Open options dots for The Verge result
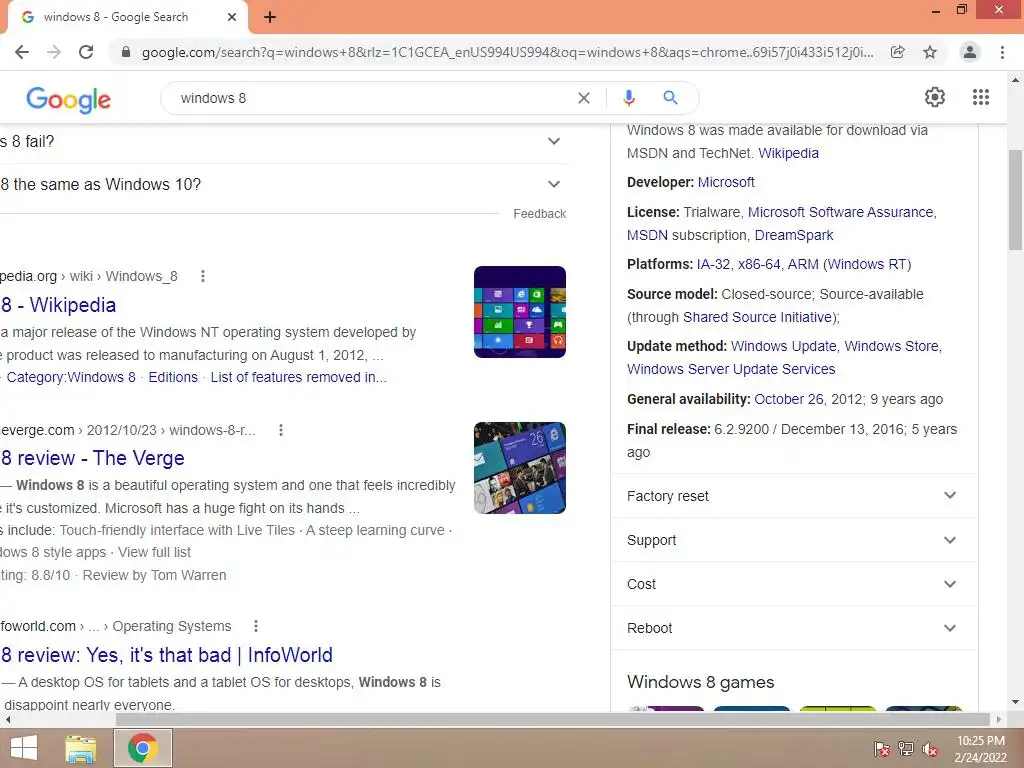The width and height of the screenshot is (1024, 768). tap(281, 430)
